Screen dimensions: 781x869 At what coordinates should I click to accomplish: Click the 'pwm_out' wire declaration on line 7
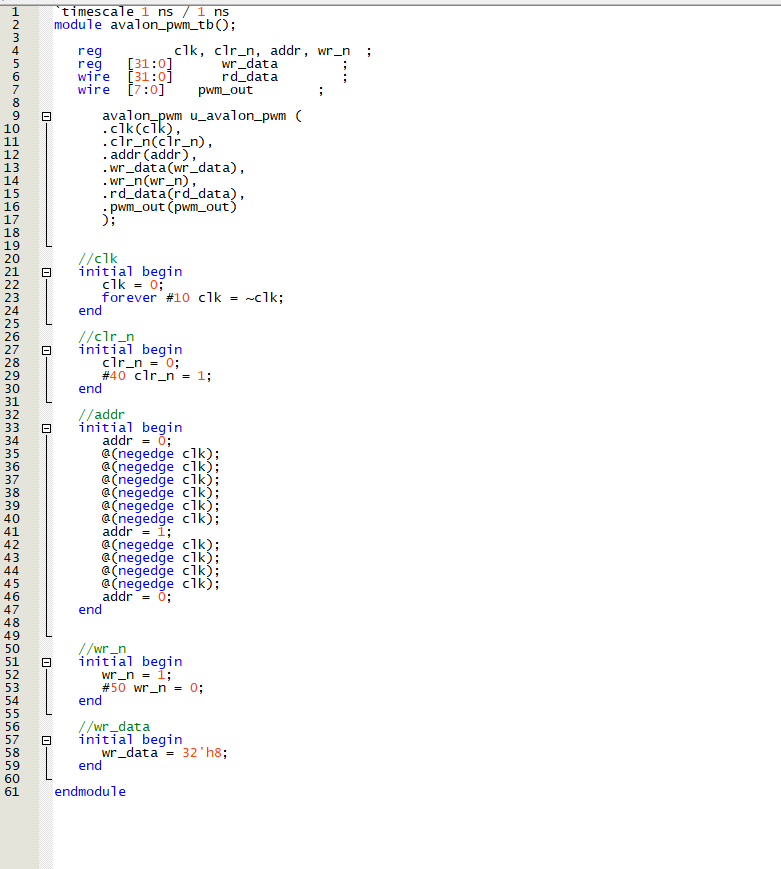tap(225, 90)
